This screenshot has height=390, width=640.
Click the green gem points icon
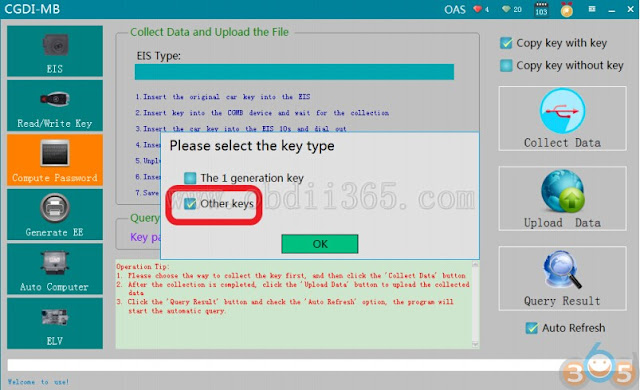coord(506,9)
